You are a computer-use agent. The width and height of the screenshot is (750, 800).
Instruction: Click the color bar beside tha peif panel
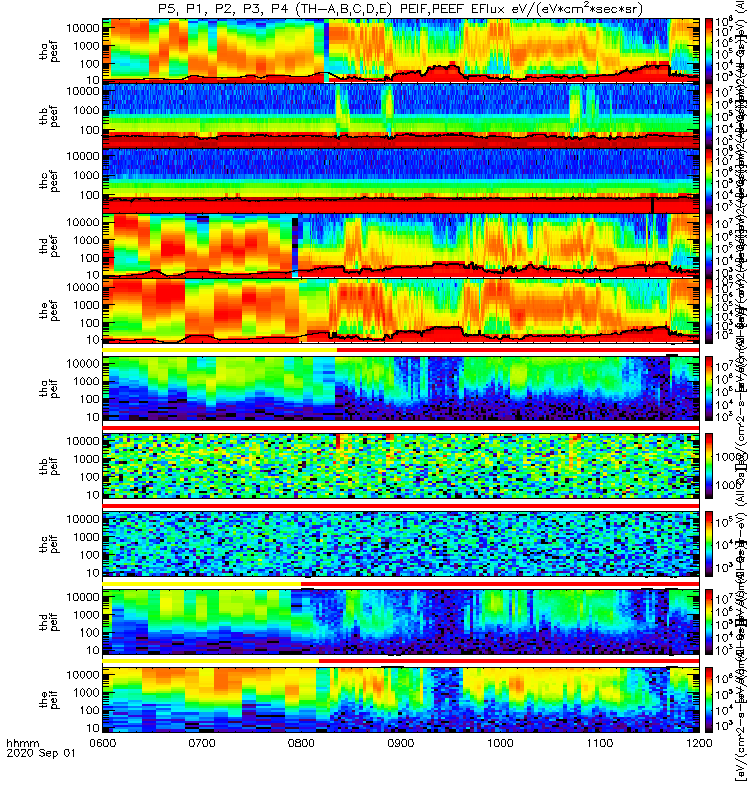point(709,388)
